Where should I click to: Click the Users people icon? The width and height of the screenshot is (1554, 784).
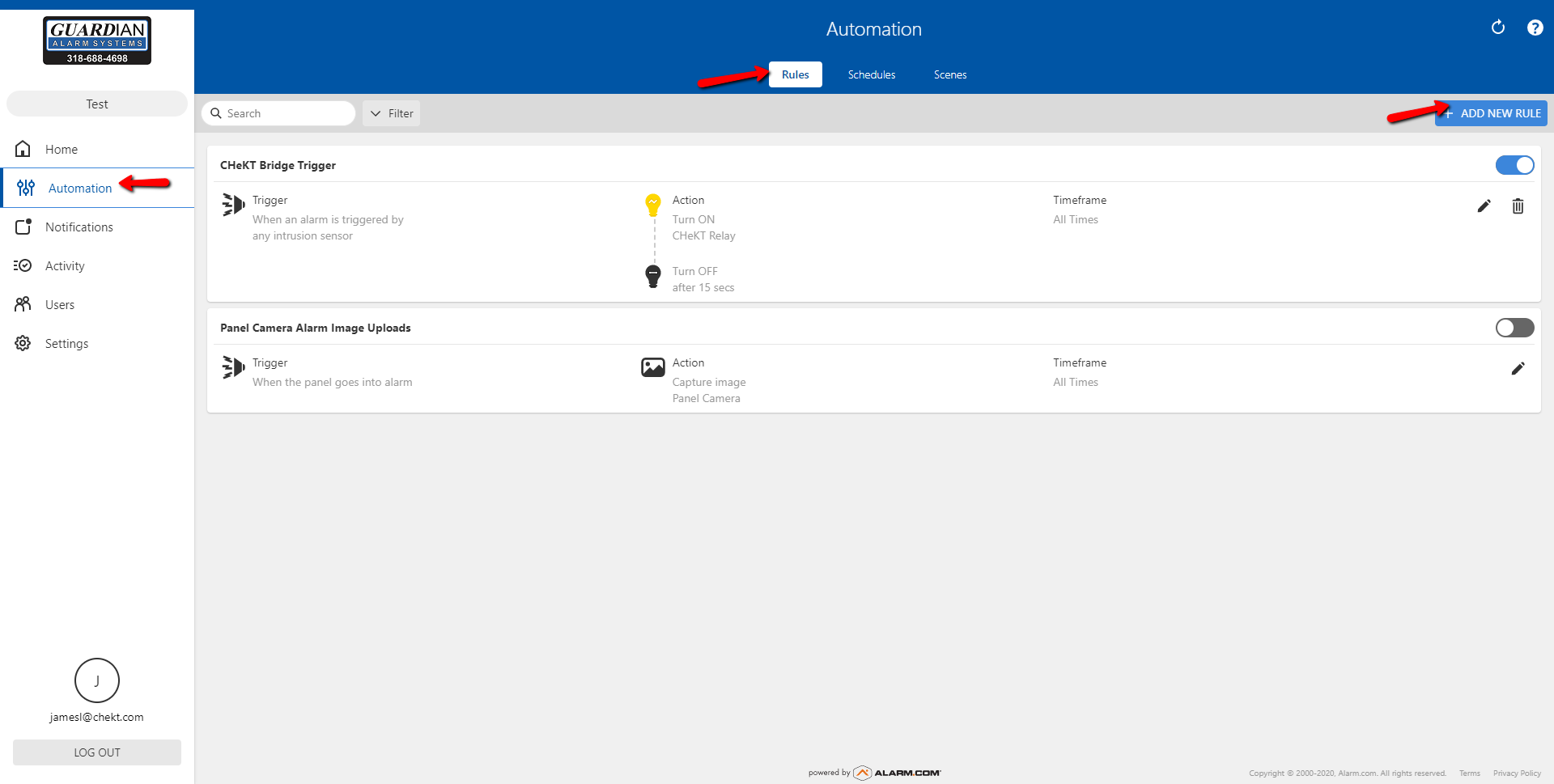coord(23,304)
